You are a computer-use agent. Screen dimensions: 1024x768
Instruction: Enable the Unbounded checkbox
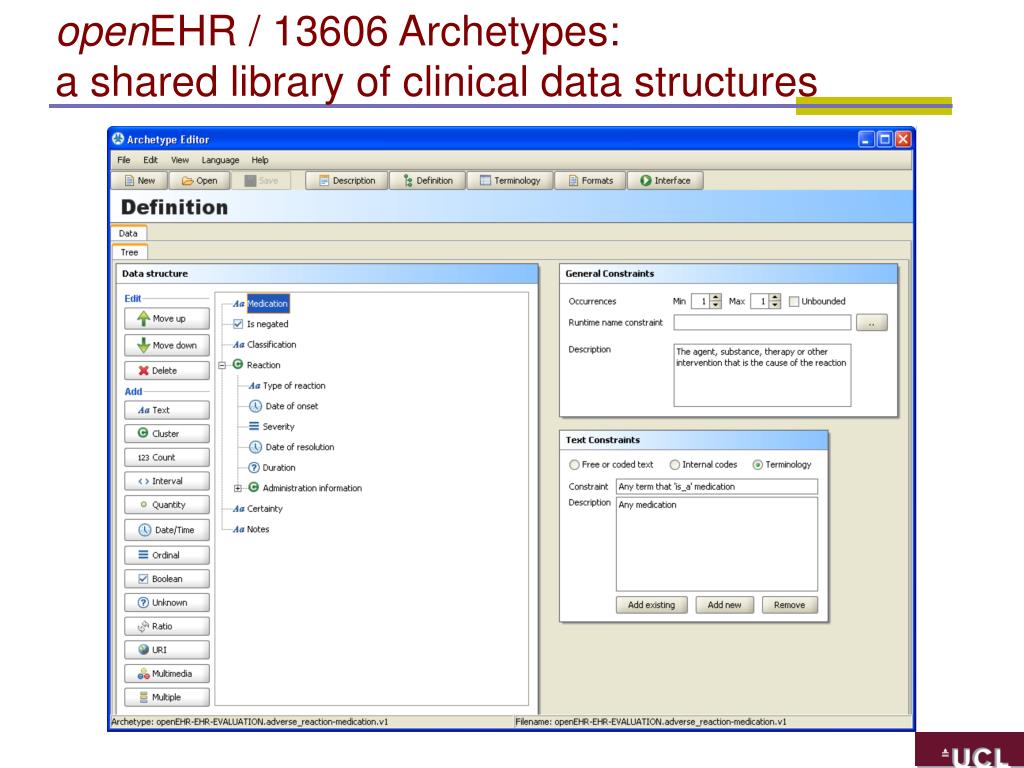point(794,302)
